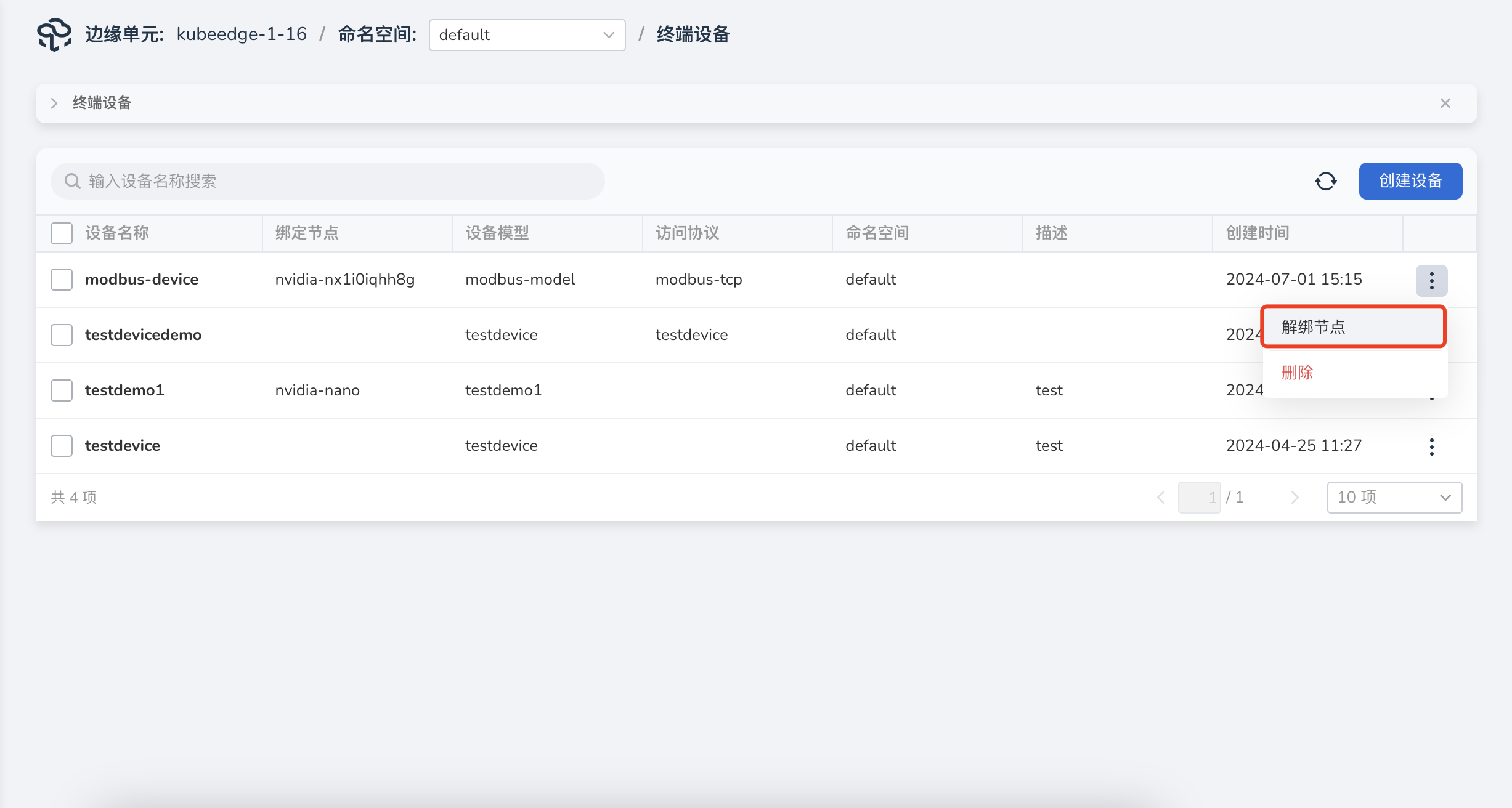1512x808 pixels.
Task: Select the testdemo1 row checkbox
Action: (62, 390)
